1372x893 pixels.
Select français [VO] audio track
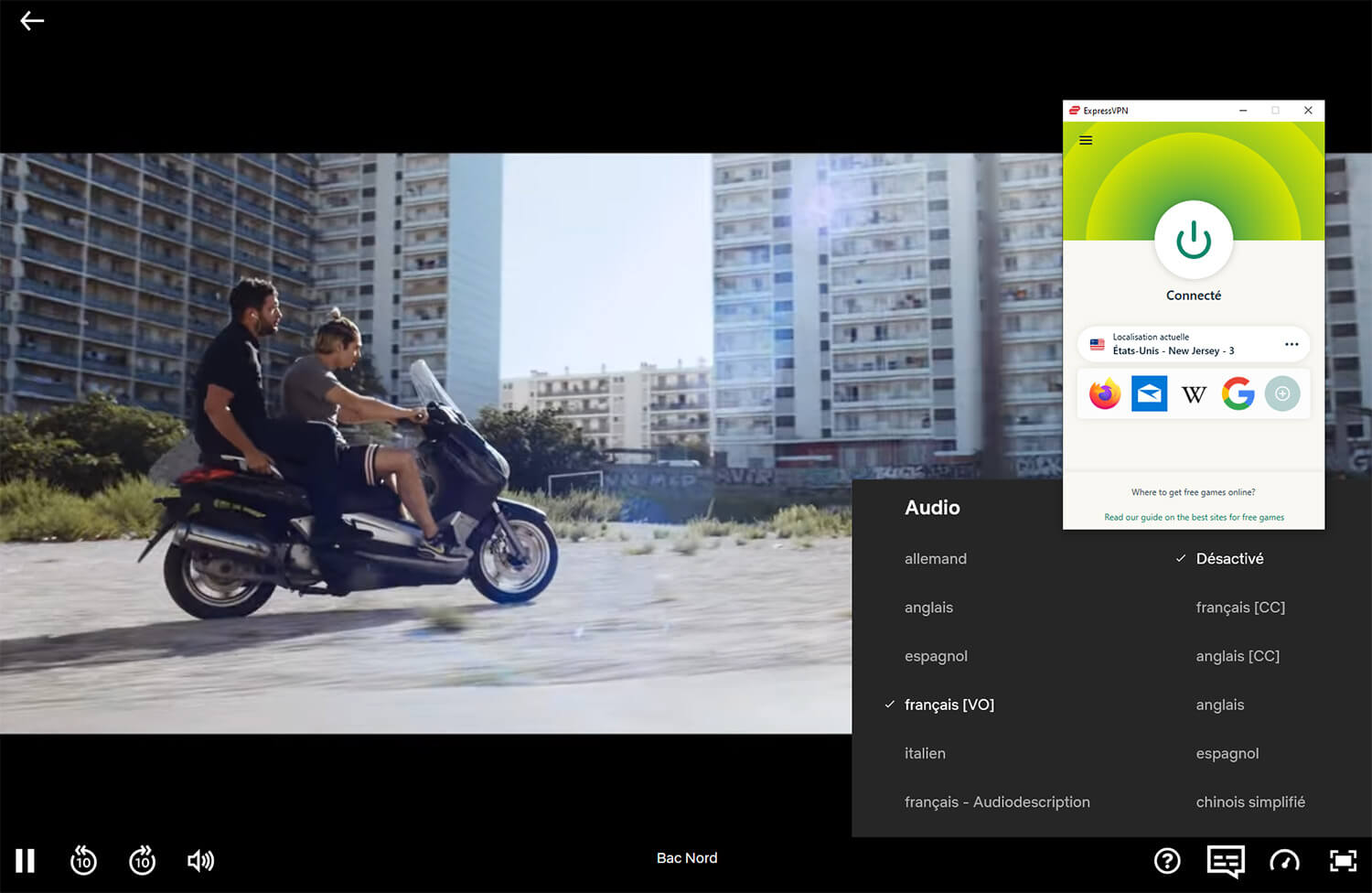click(x=949, y=705)
